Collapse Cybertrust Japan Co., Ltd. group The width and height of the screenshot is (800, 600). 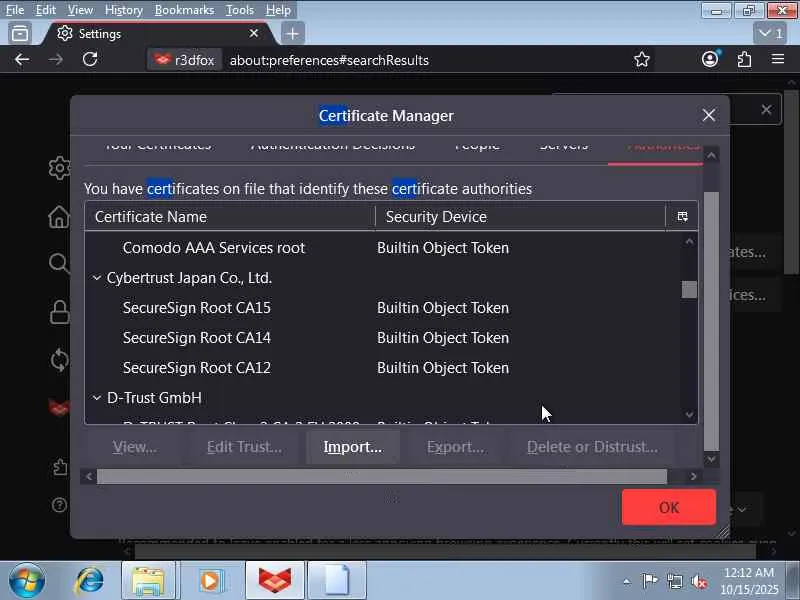[96, 278]
